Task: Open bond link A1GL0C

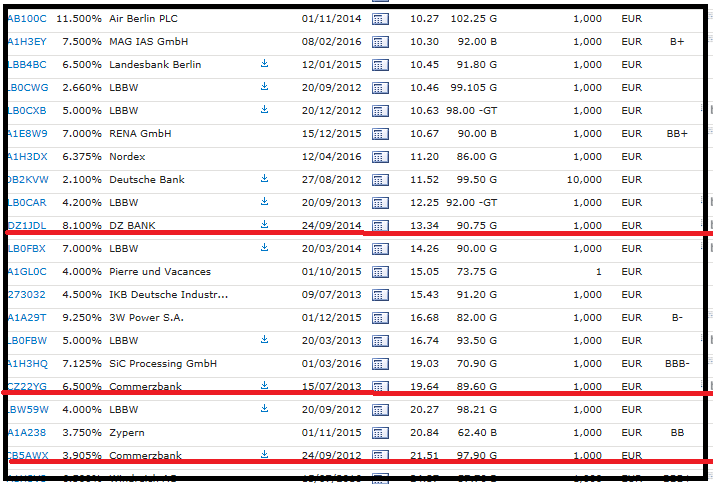Action: tap(27, 272)
